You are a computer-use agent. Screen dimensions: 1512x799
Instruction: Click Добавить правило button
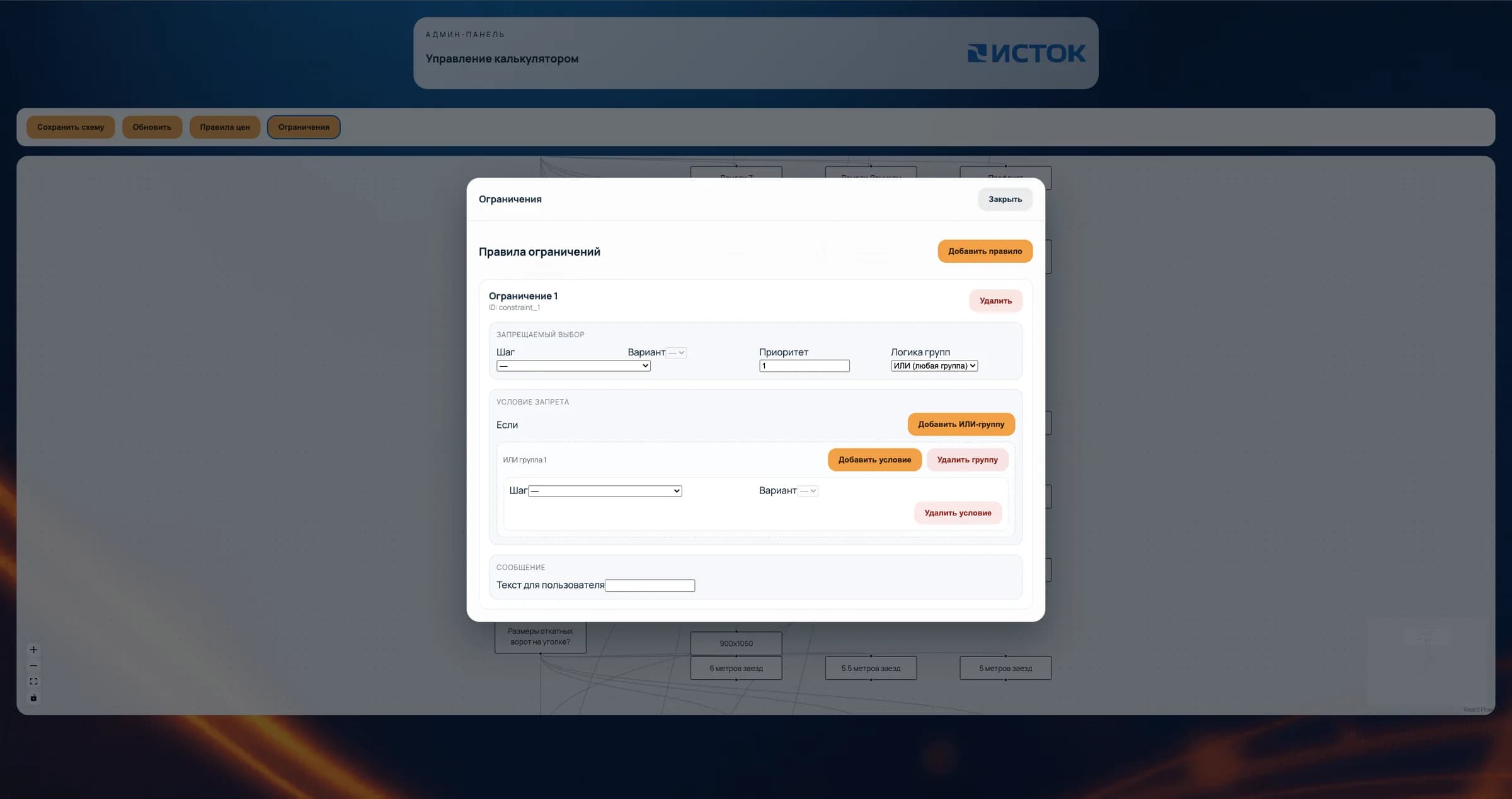click(x=985, y=251)
